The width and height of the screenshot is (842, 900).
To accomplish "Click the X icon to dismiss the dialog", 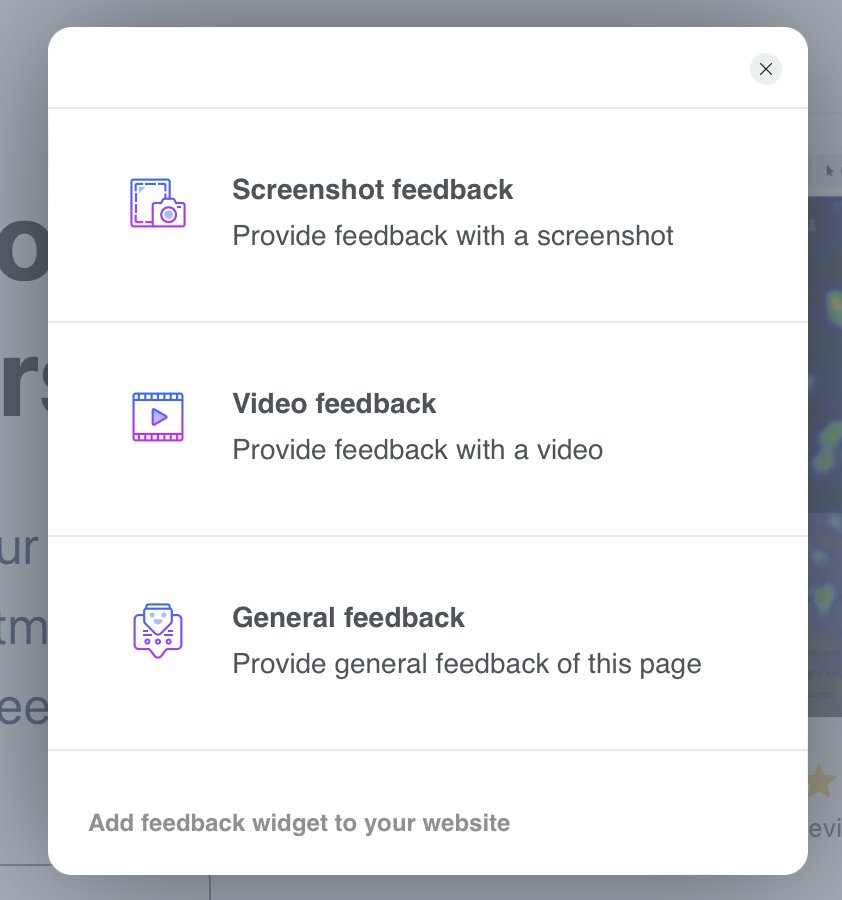I will 765,69.
